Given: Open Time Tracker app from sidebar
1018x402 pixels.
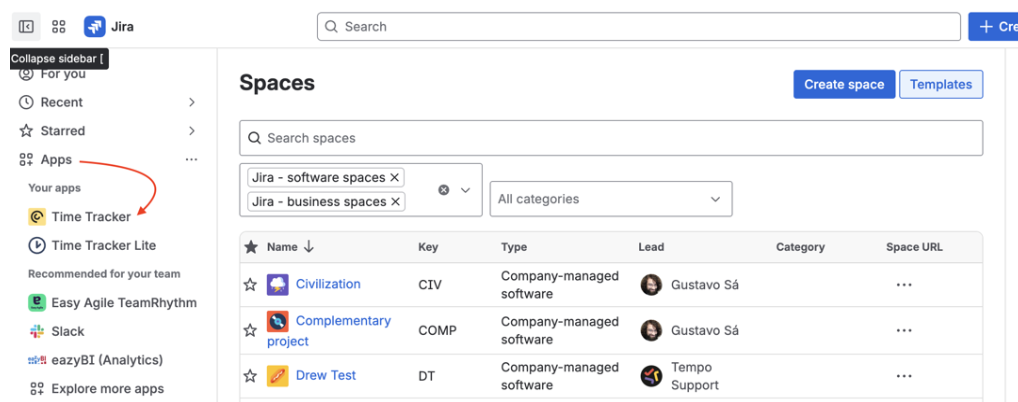Looking at the screenshot, I should (x=90, y=217).
